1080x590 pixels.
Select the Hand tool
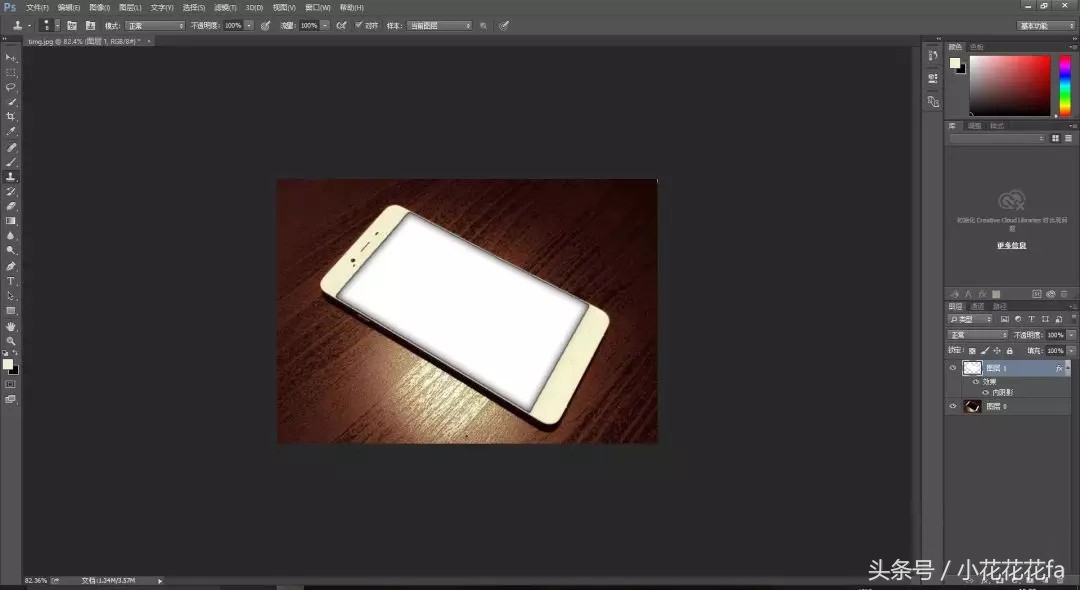pyautogui.click(x=11, y=327)
